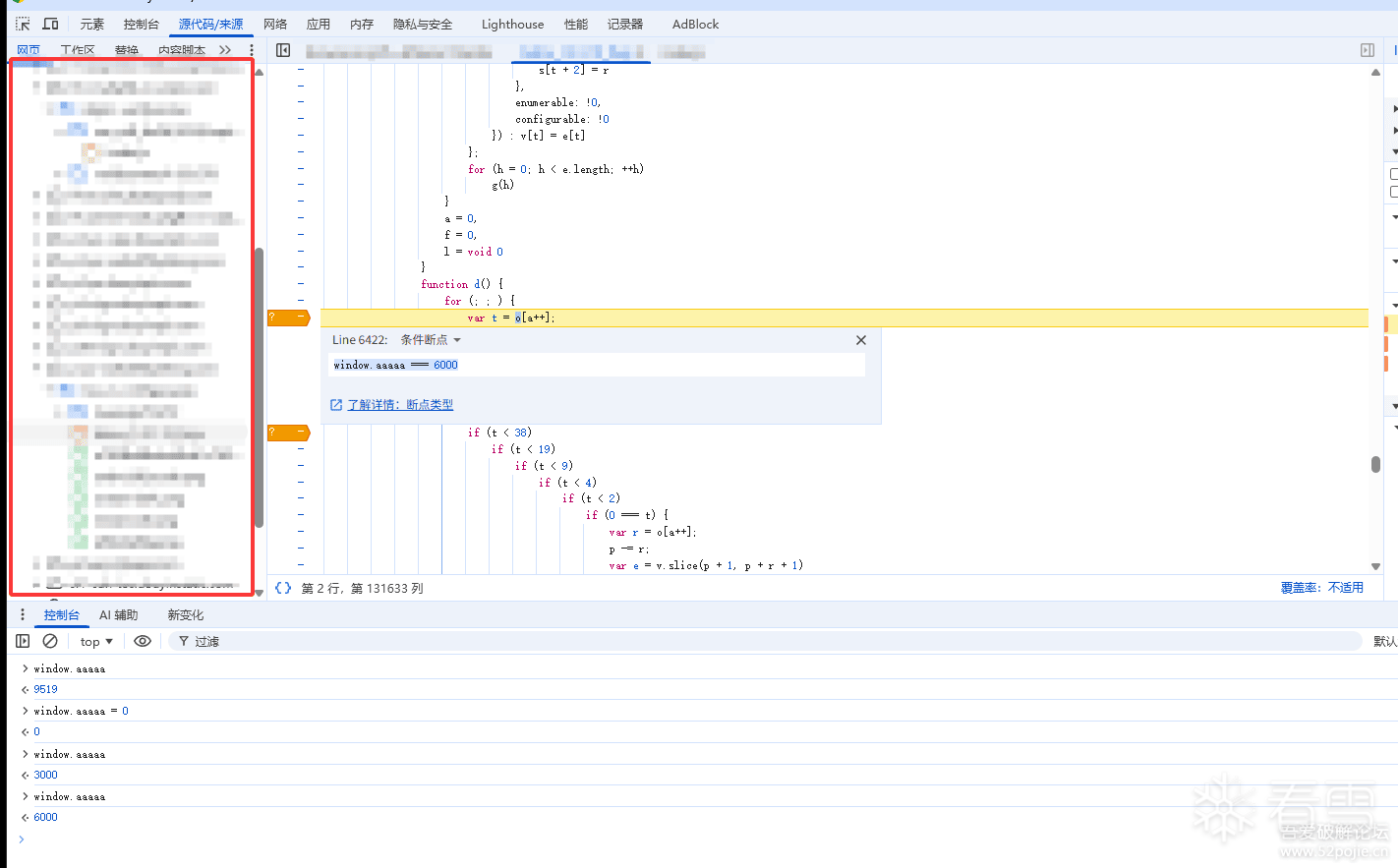Create a live expression with the eye icon
Image resolution: width=1398 pixels, height=868 pixels.
coord(143,641)
